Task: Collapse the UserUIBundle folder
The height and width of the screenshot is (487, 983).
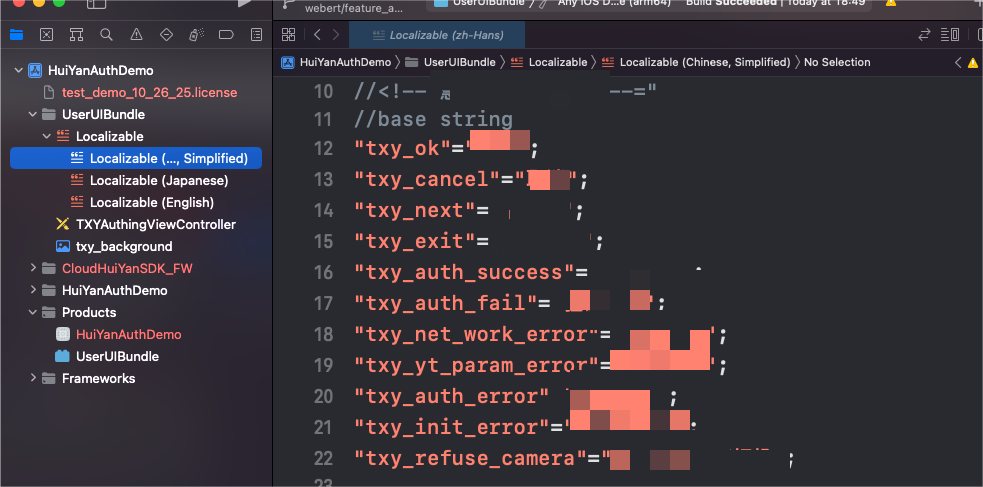Action: click(x=33, y=115)
